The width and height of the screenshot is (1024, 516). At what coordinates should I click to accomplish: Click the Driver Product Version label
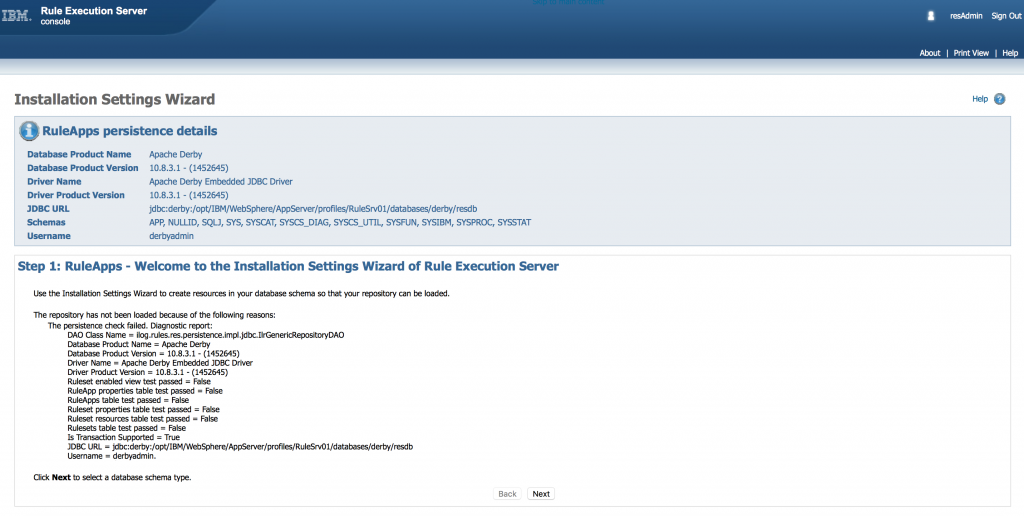[x=76, y=195]
